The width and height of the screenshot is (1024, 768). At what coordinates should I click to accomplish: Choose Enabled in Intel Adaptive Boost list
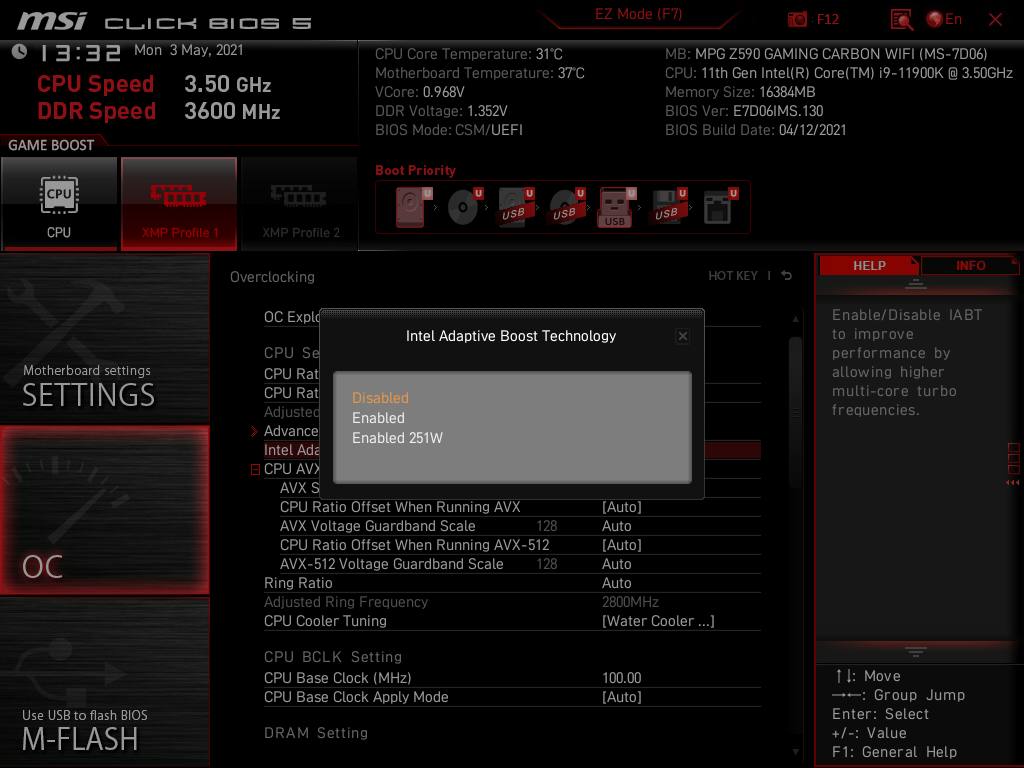(378, 418)
